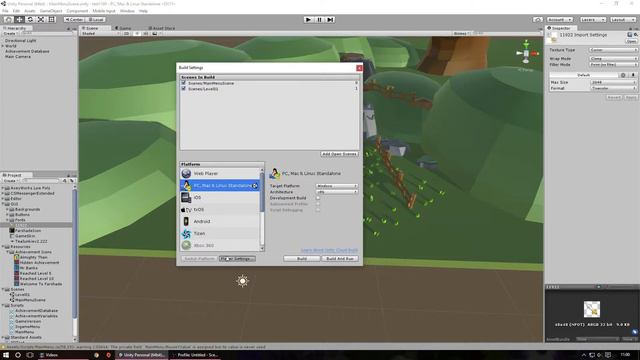The height and width of the screenshot is (360, 640).
Task: Open the Component menu
Action: 77,11
